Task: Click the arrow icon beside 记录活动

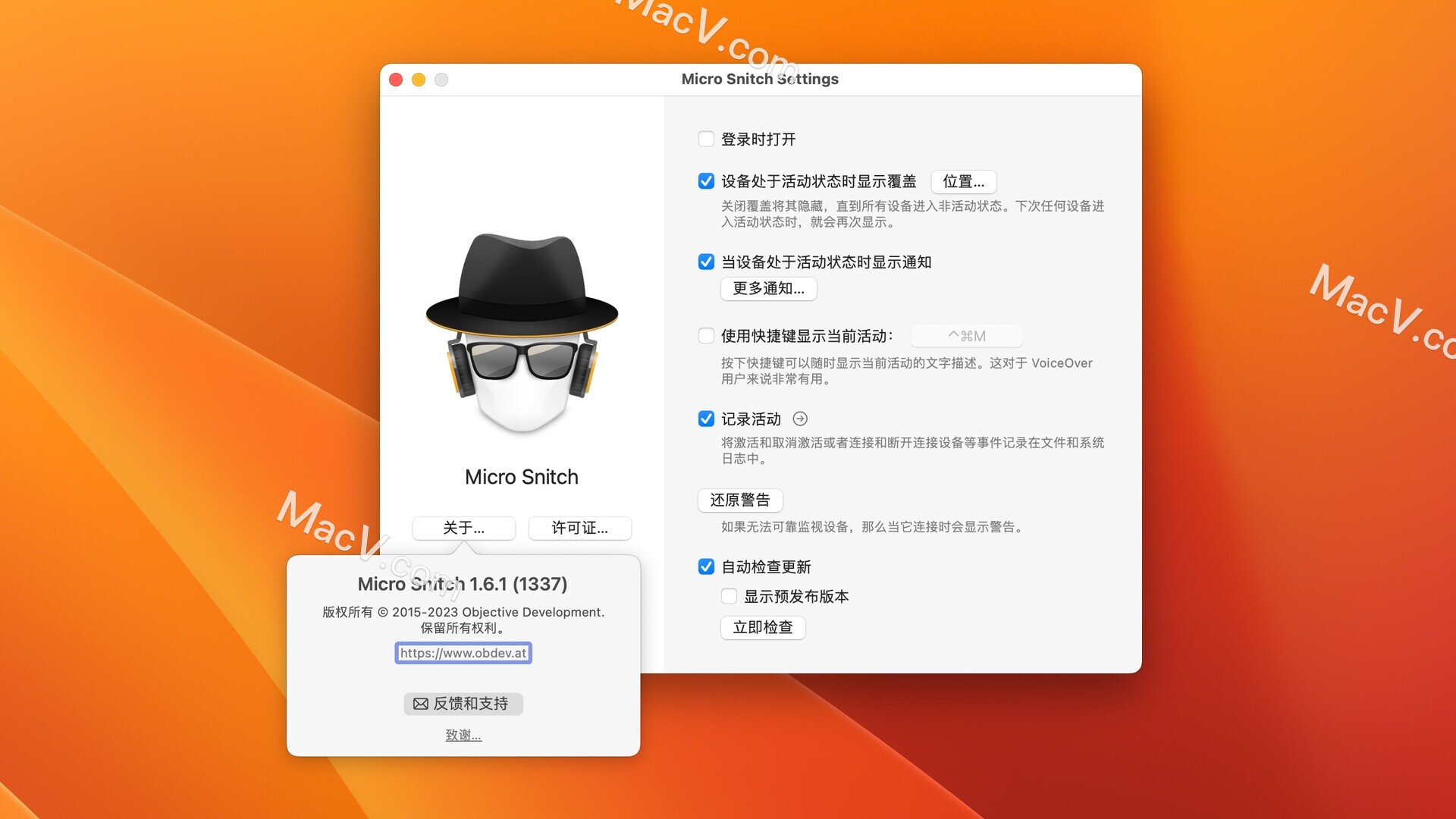Action: click(x=800, y=419)
